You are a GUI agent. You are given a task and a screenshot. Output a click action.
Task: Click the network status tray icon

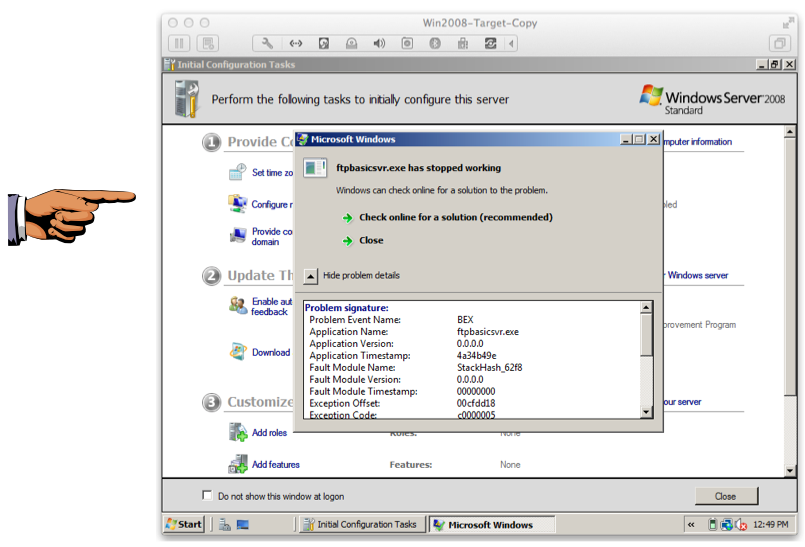click(726, 524)
